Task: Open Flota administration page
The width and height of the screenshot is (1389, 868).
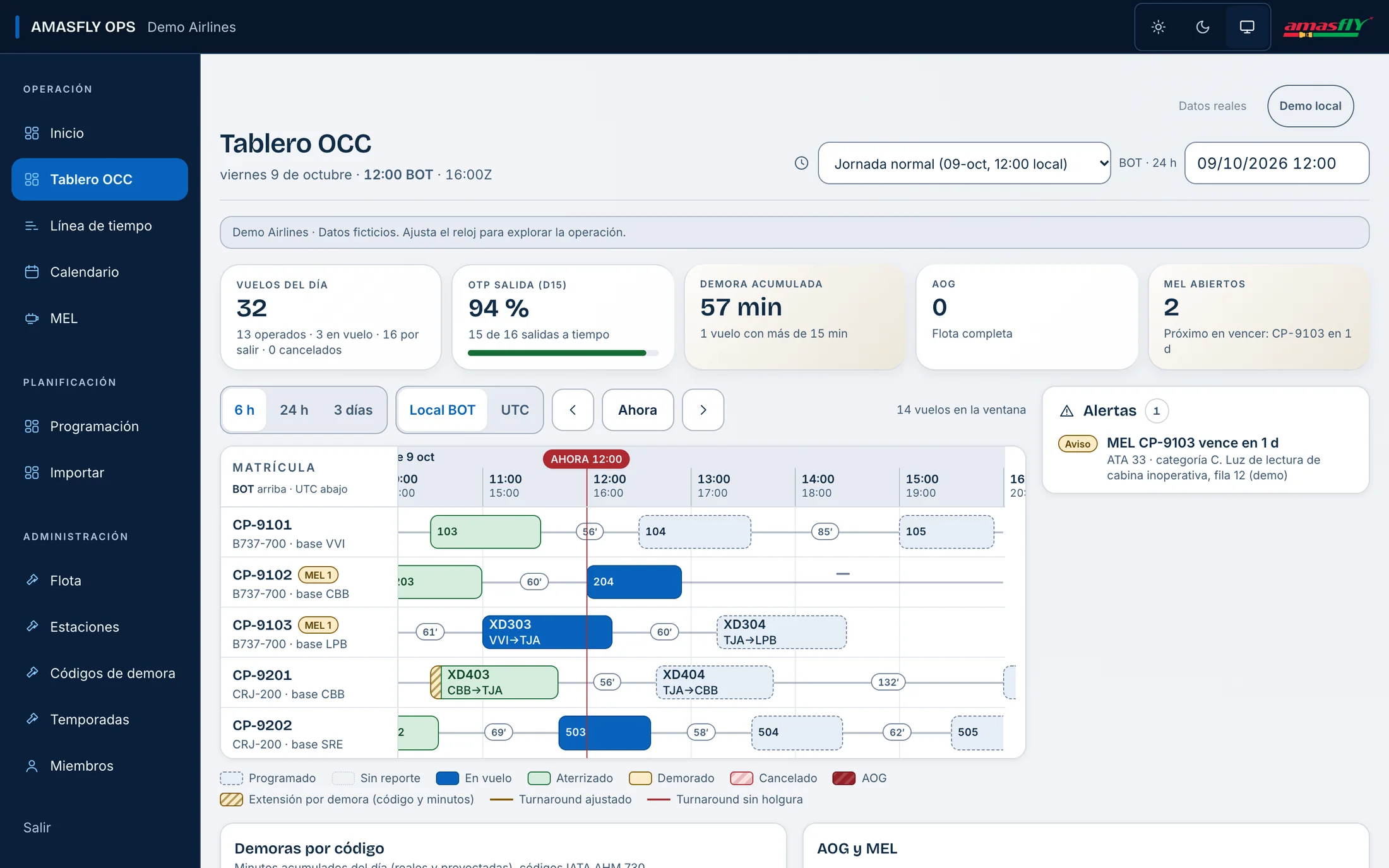Action: 100,580
